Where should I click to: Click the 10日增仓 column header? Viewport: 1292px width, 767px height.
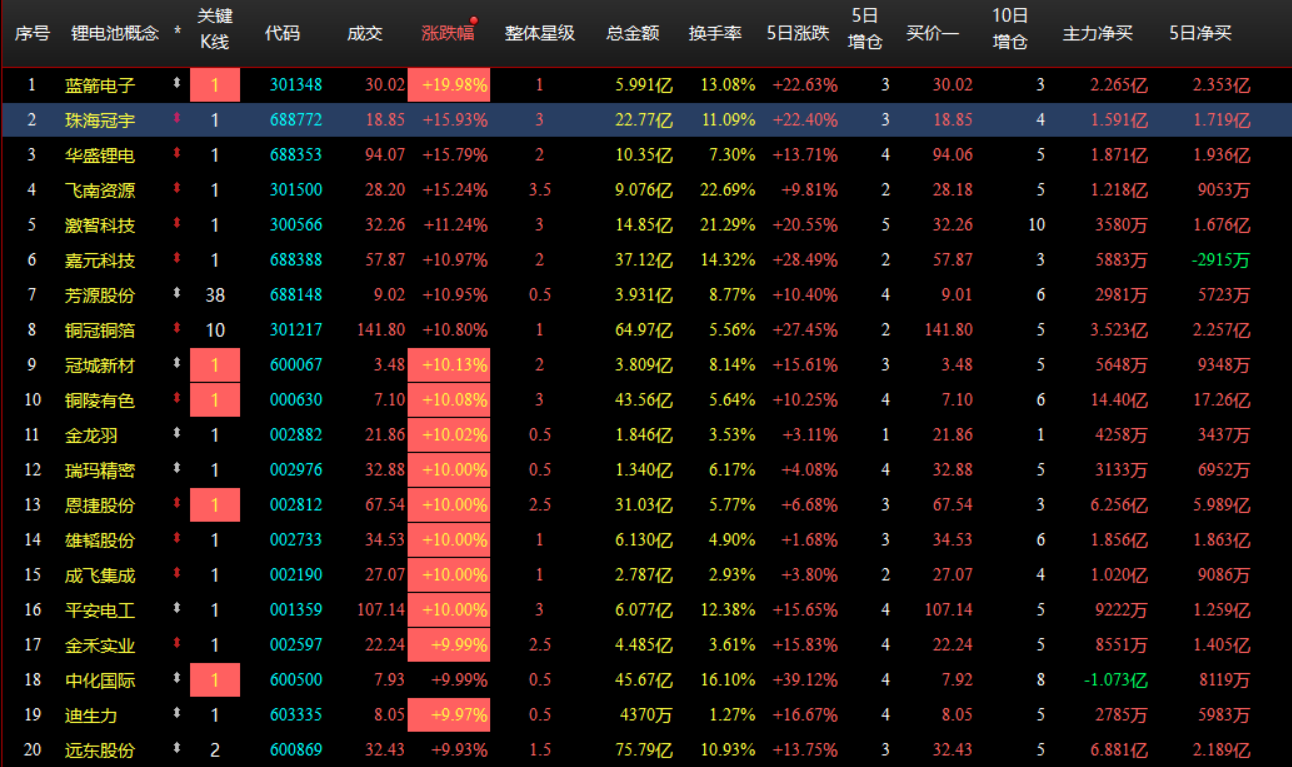click(1010, 29)
